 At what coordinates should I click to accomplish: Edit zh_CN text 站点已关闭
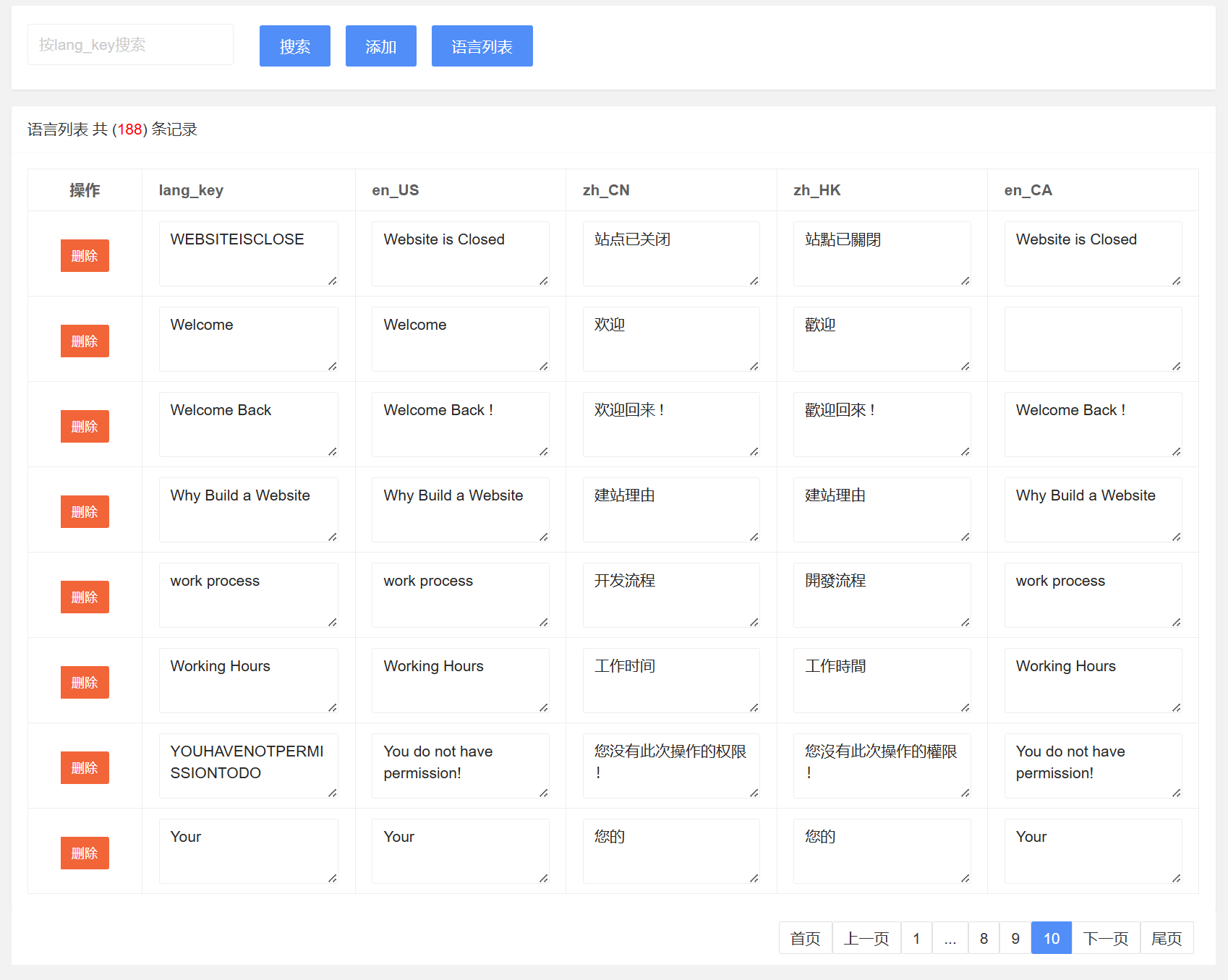671,254
